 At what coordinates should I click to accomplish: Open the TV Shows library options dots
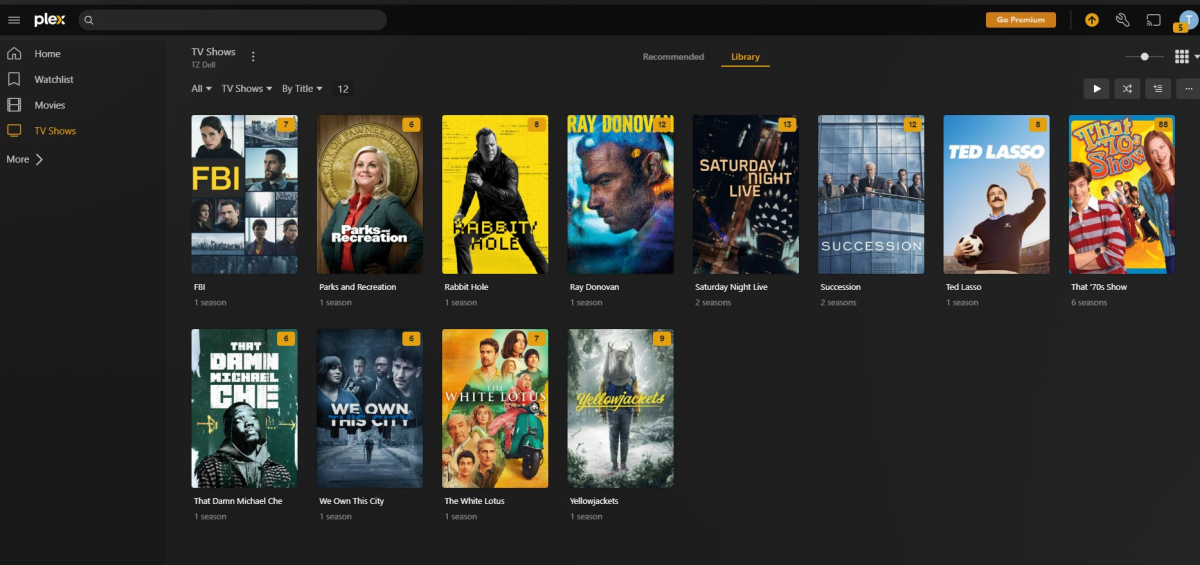(253, 57)
